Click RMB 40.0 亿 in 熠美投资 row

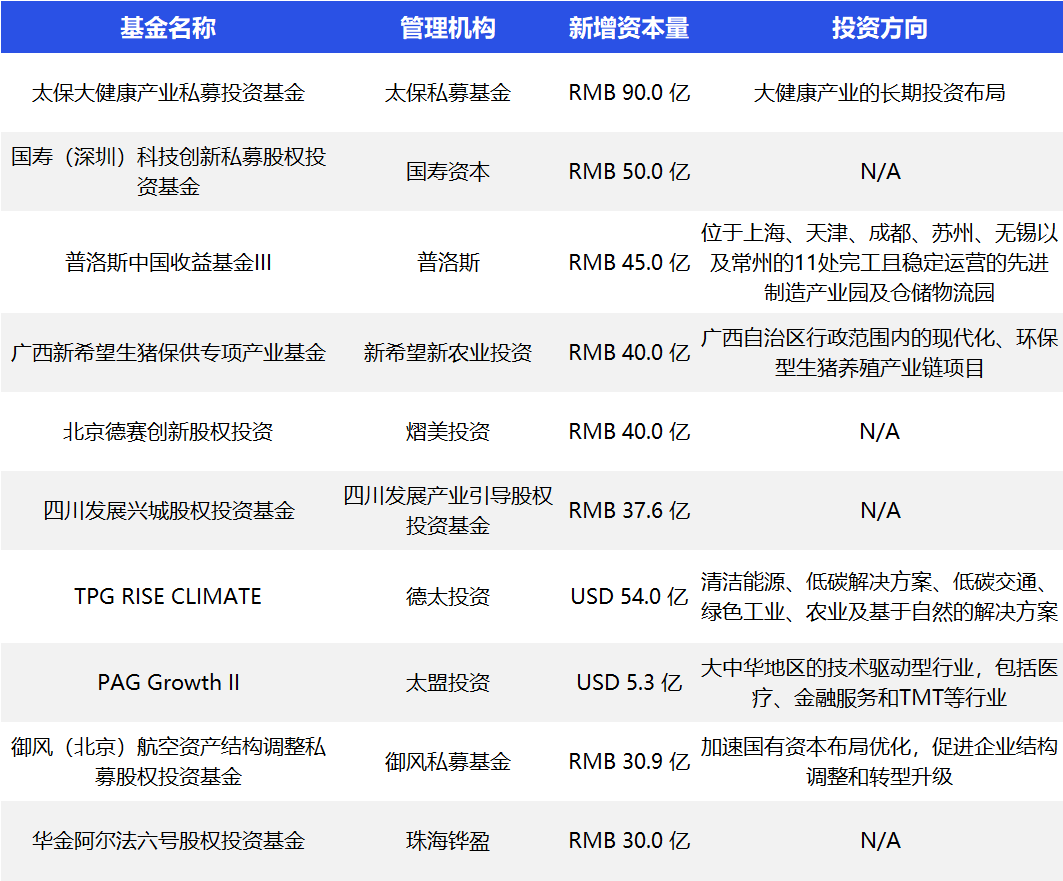click(629, 432)
